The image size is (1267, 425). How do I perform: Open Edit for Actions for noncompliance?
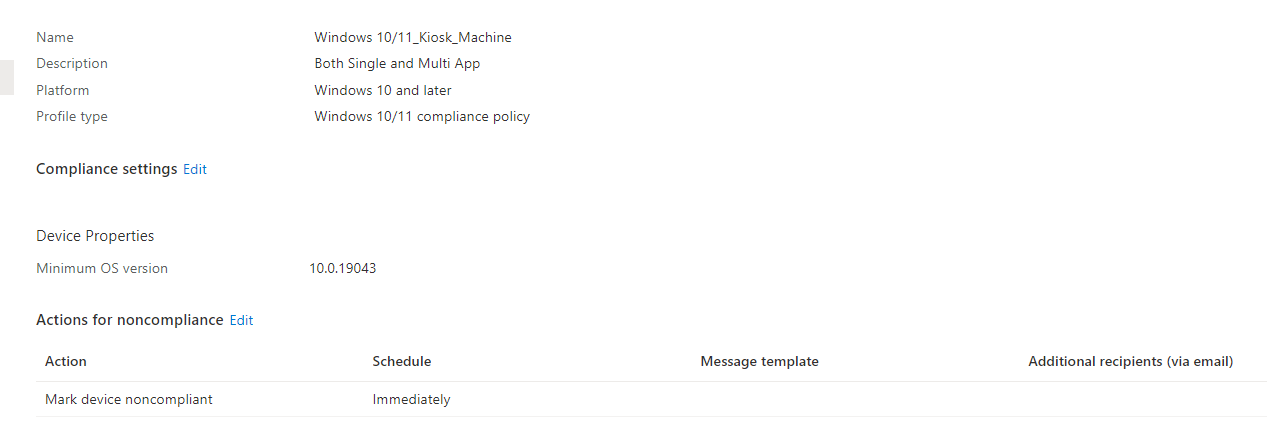coord(241,320)
